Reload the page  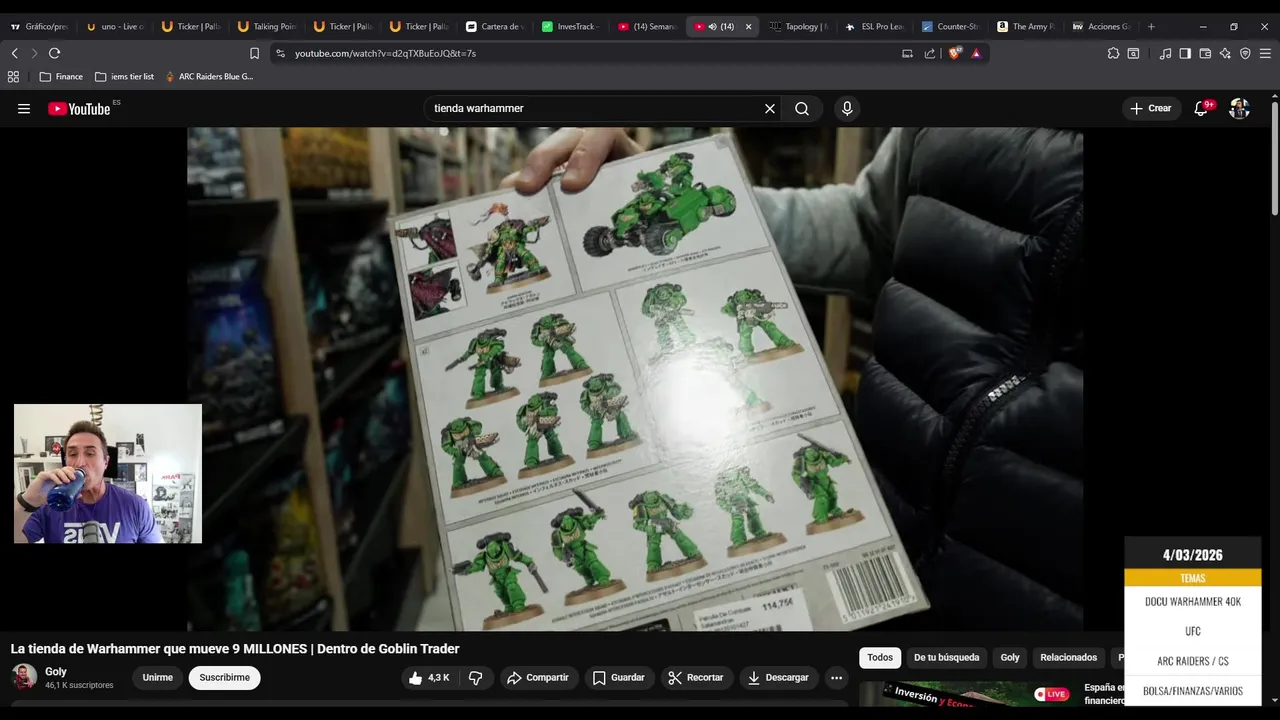[x=54, y=53]
